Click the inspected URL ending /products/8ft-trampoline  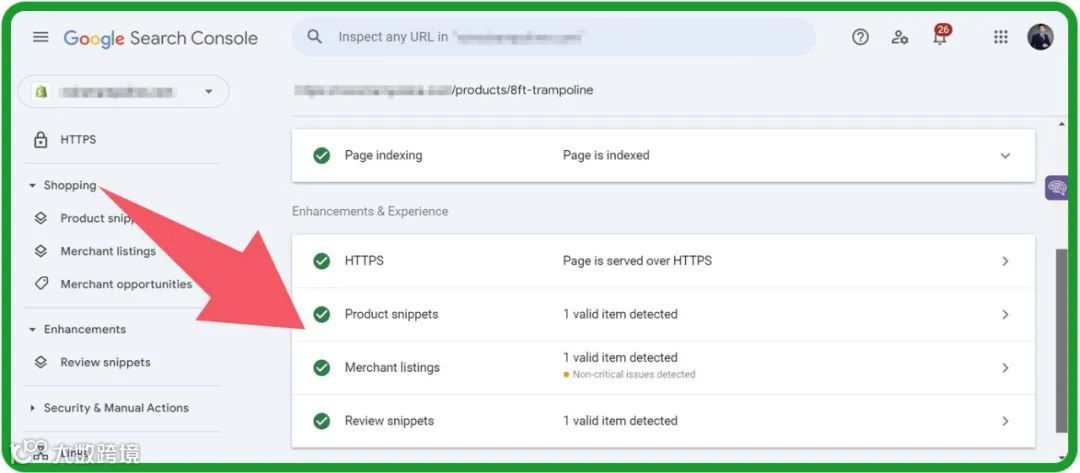pos(444,90)
